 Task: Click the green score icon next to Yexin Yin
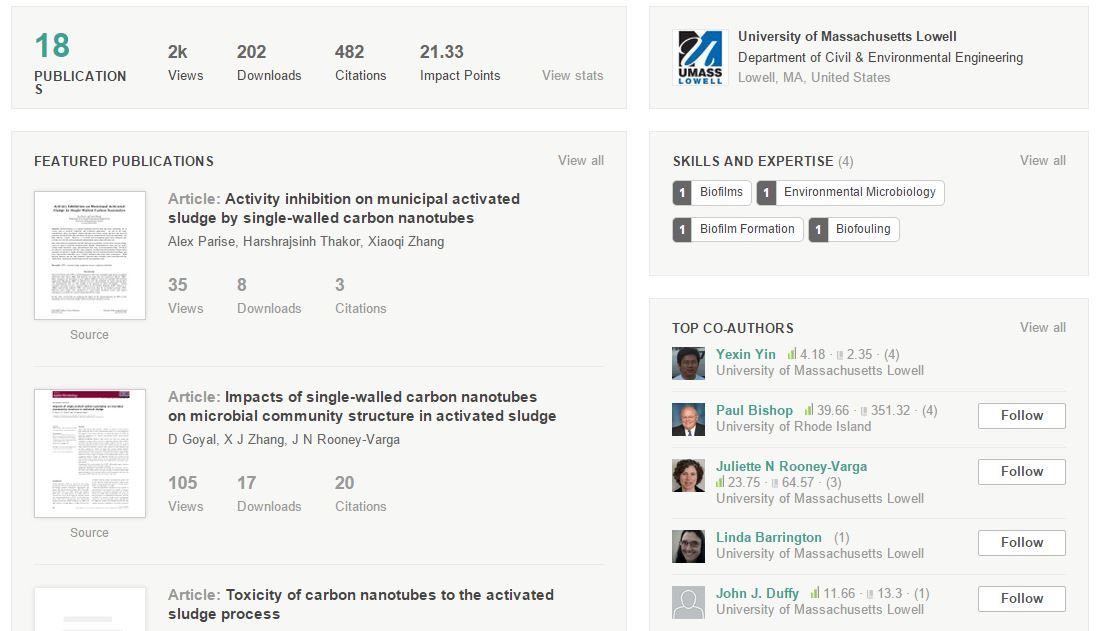coord(792,354)
